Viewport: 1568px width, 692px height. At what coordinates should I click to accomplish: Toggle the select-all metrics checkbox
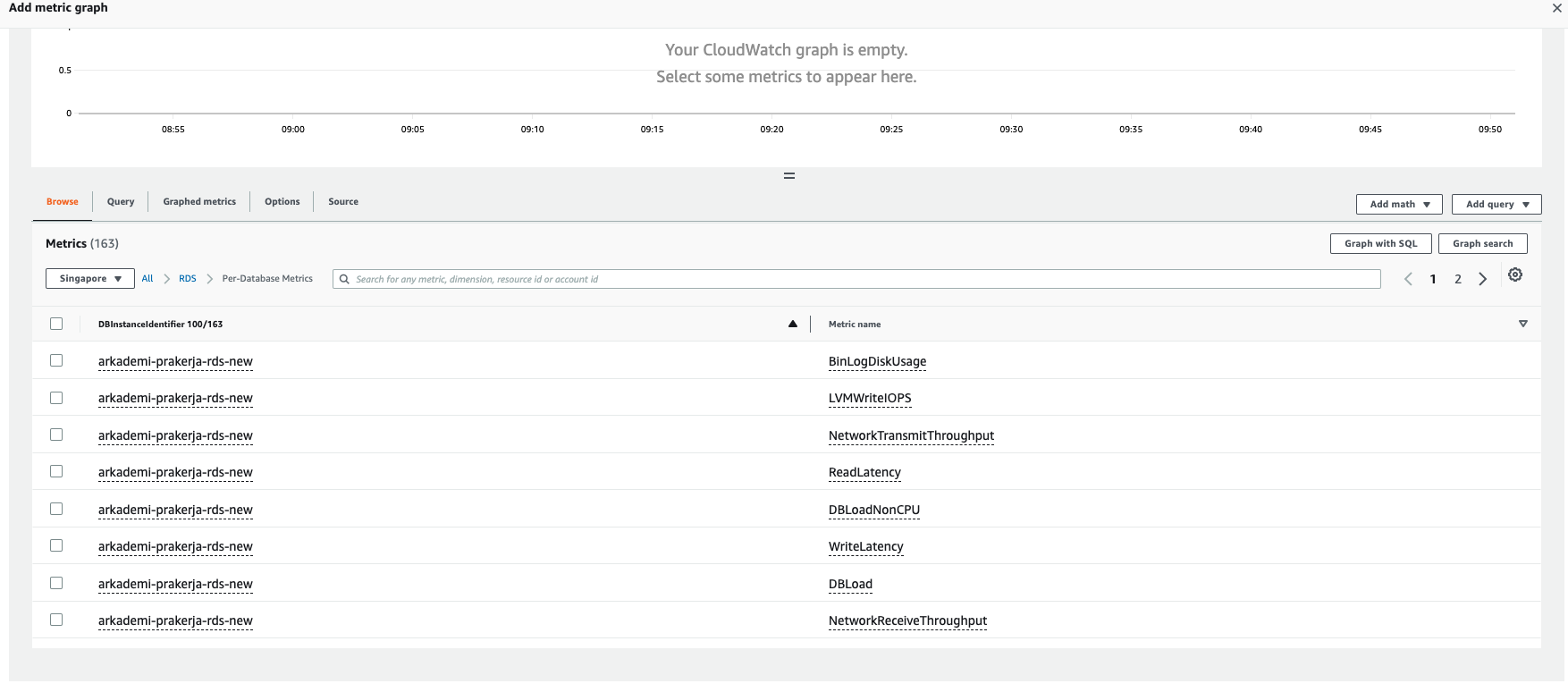tap(56, 324)
